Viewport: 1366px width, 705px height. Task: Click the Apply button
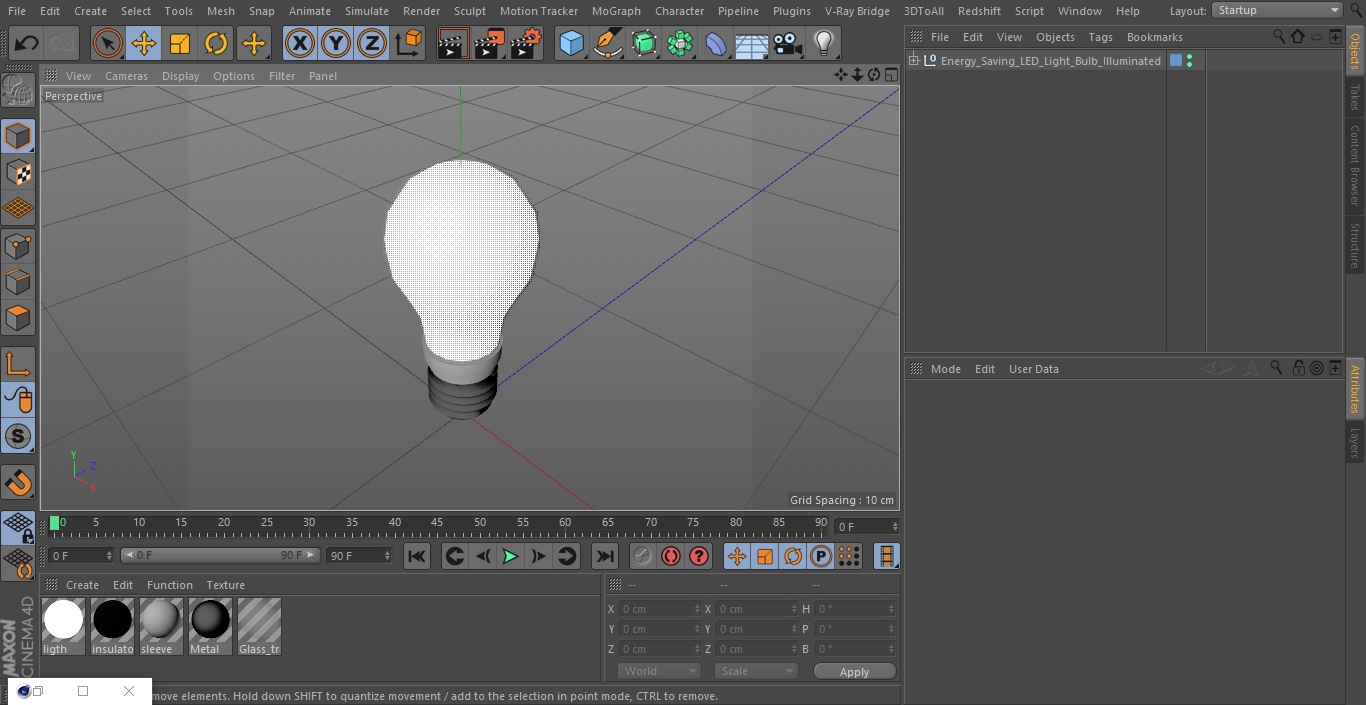point(854,671)
